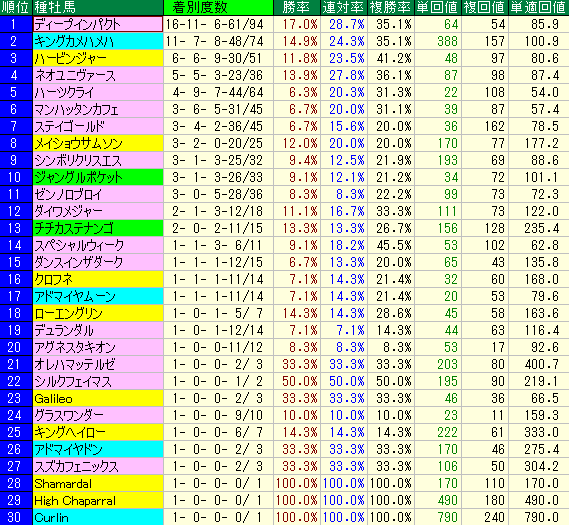Click the green ジャングルポケット cell
Viewport: 569px width, 525px height.
pyautogui.click(x=98, y=177)
